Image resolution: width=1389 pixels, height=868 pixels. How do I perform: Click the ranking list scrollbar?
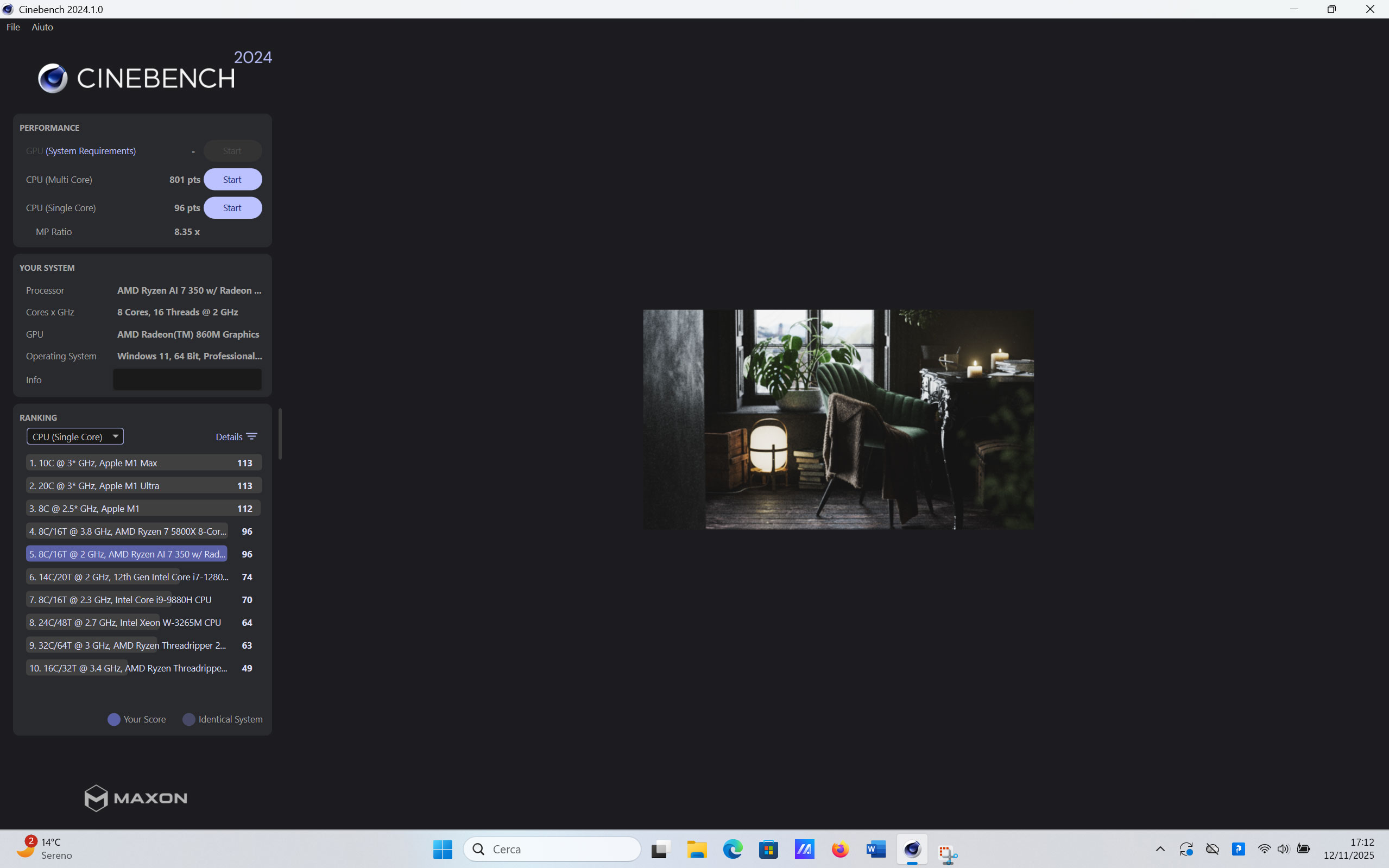(280, 434)
